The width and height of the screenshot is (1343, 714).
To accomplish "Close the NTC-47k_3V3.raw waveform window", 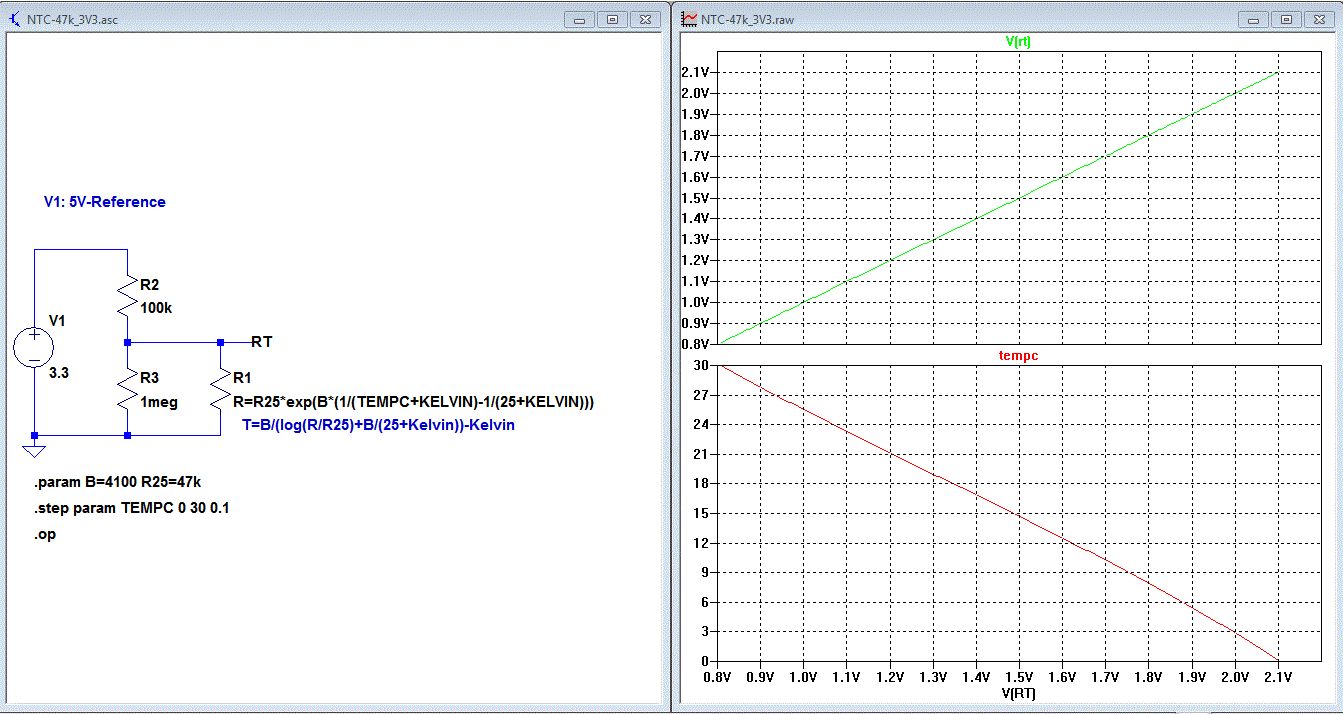I will point(1321,19).
